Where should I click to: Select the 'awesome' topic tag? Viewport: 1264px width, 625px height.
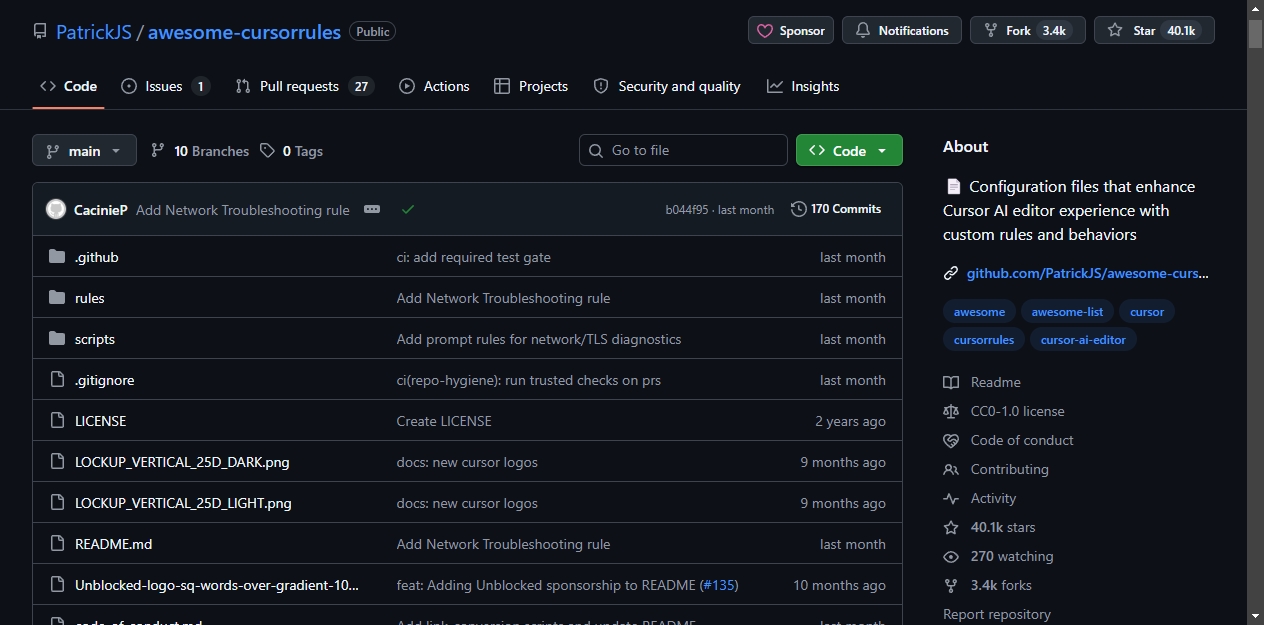pos(979,311)
